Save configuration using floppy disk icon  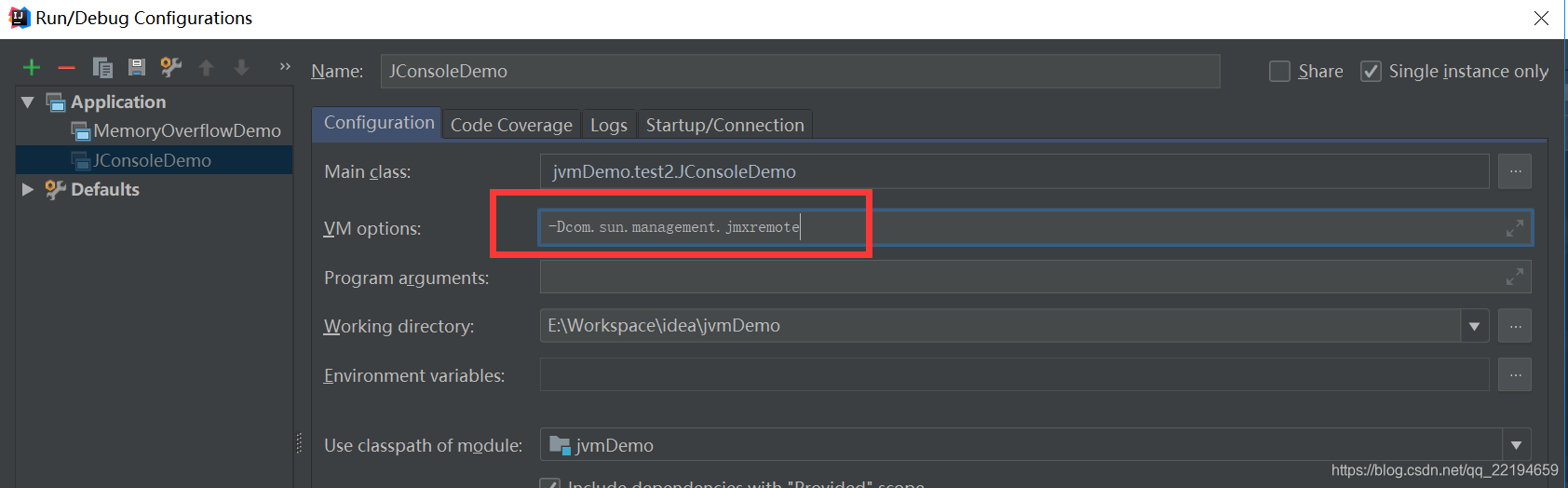point(137,67)
